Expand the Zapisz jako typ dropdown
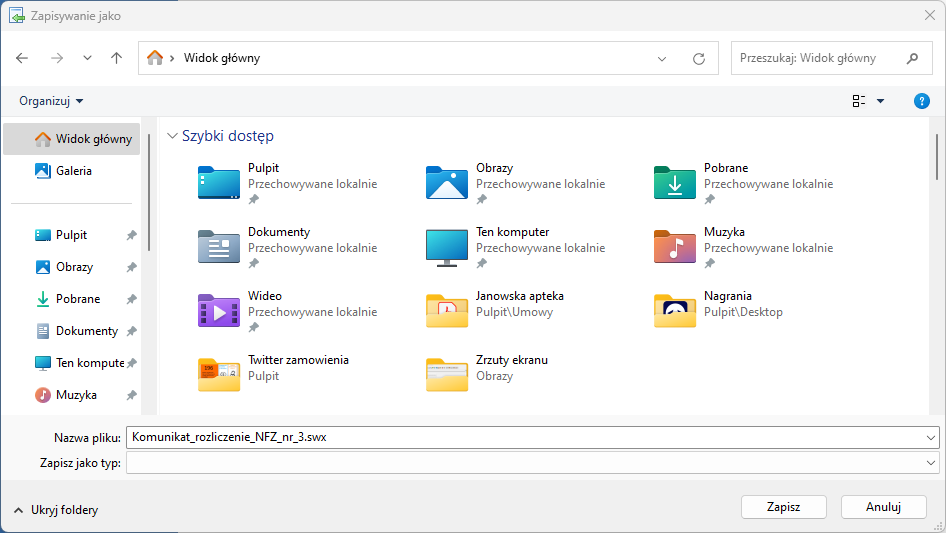This screenshot has width=946, height=533. tap(932, 463)
